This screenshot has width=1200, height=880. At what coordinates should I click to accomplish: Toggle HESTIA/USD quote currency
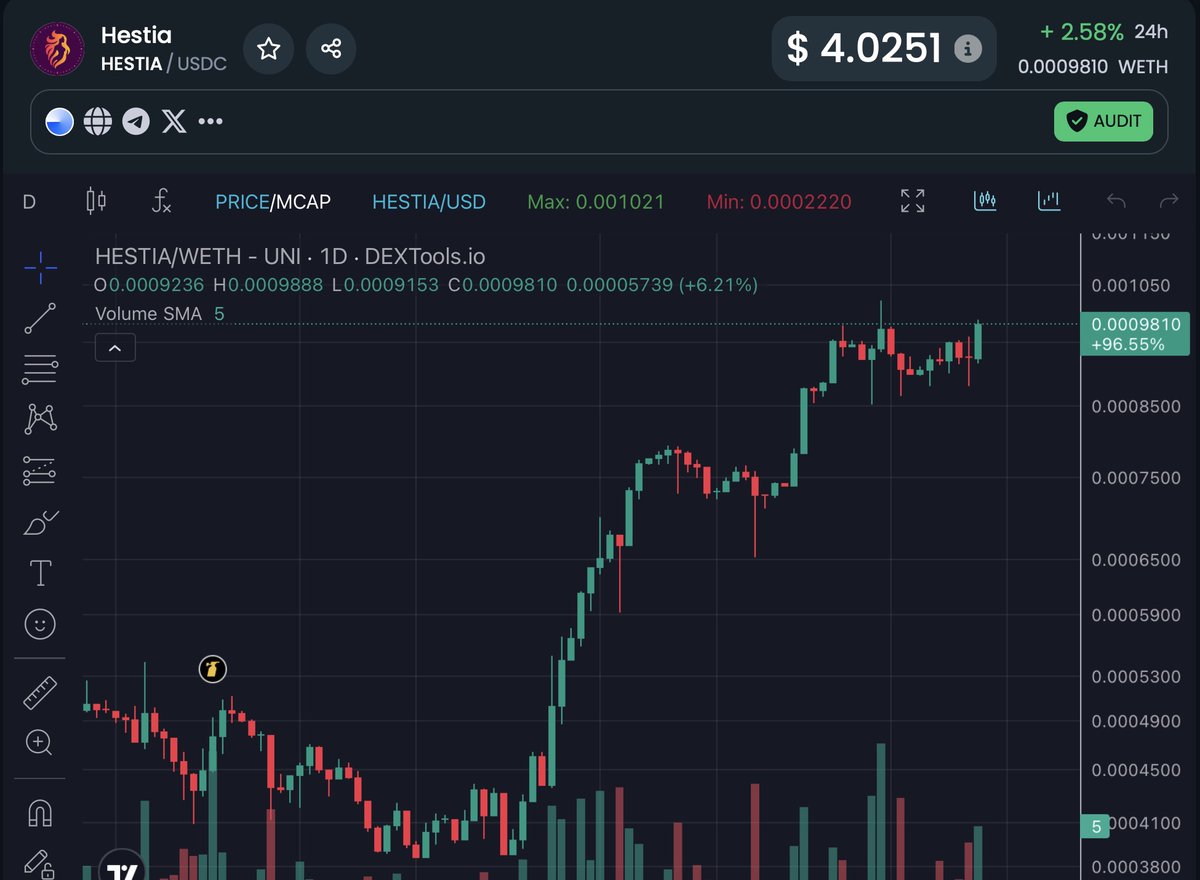[429, 202]
